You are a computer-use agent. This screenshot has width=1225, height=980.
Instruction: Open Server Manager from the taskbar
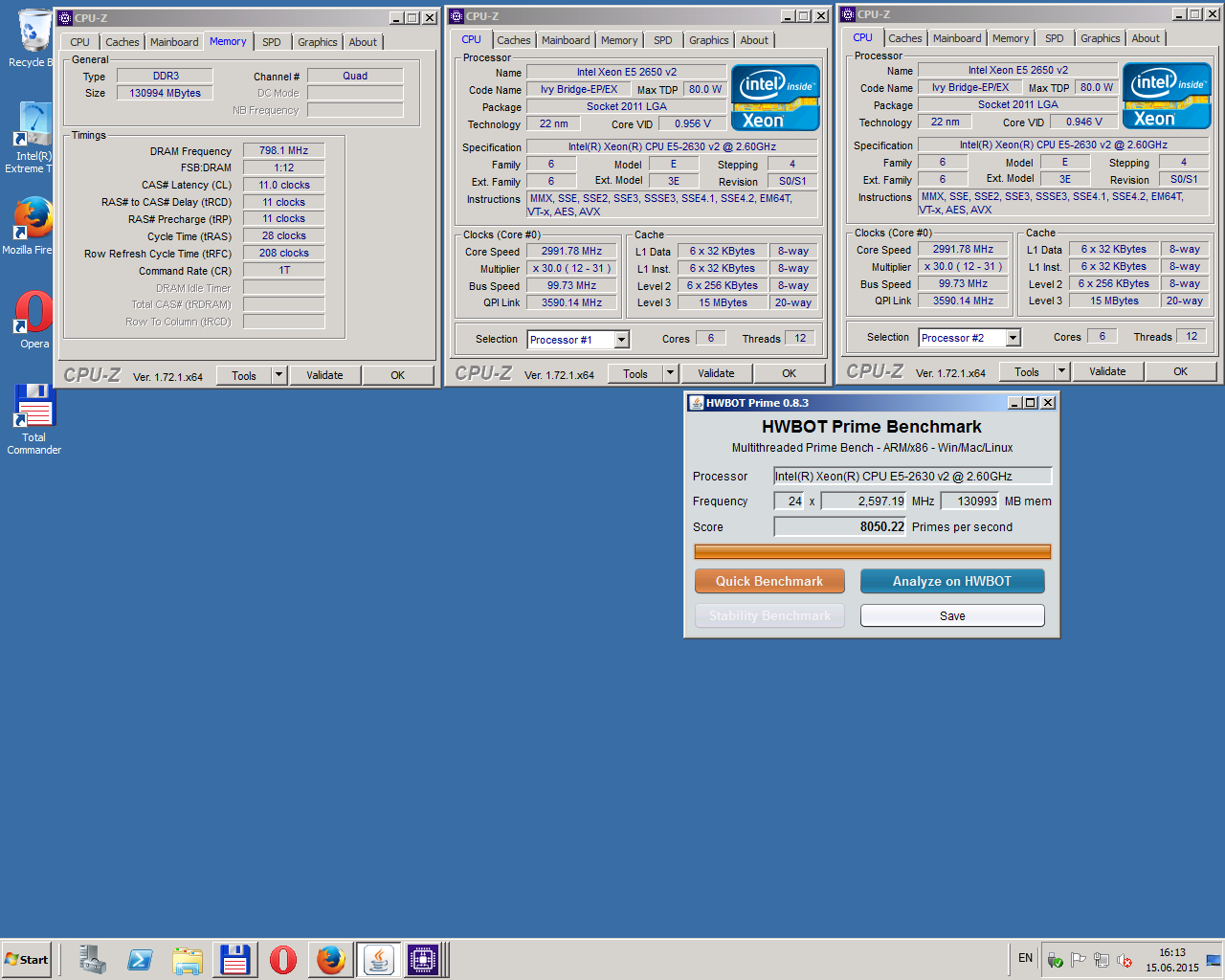click(x=93, y=960)
